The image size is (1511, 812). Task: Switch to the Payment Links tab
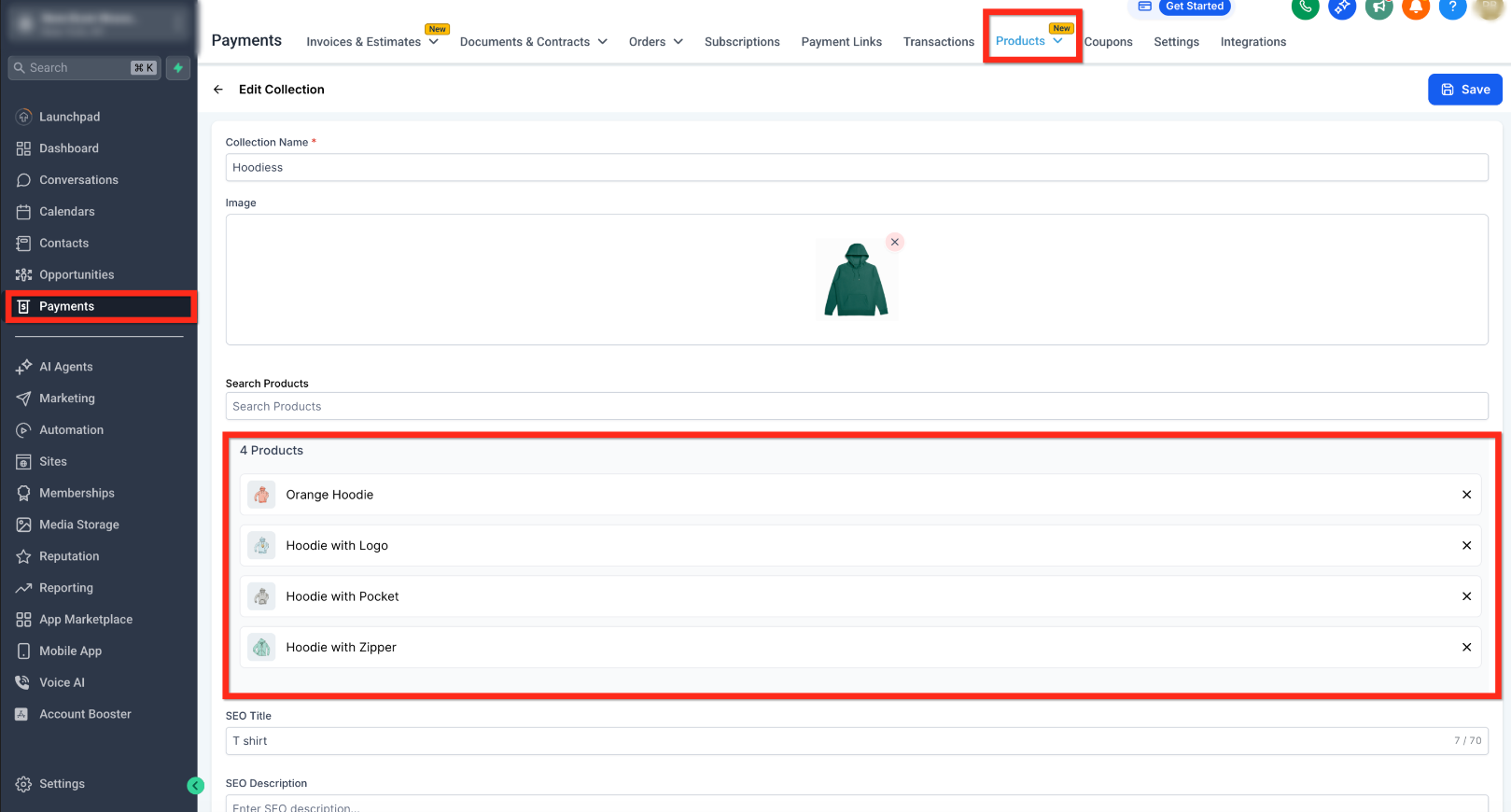(x=842, y=42)
